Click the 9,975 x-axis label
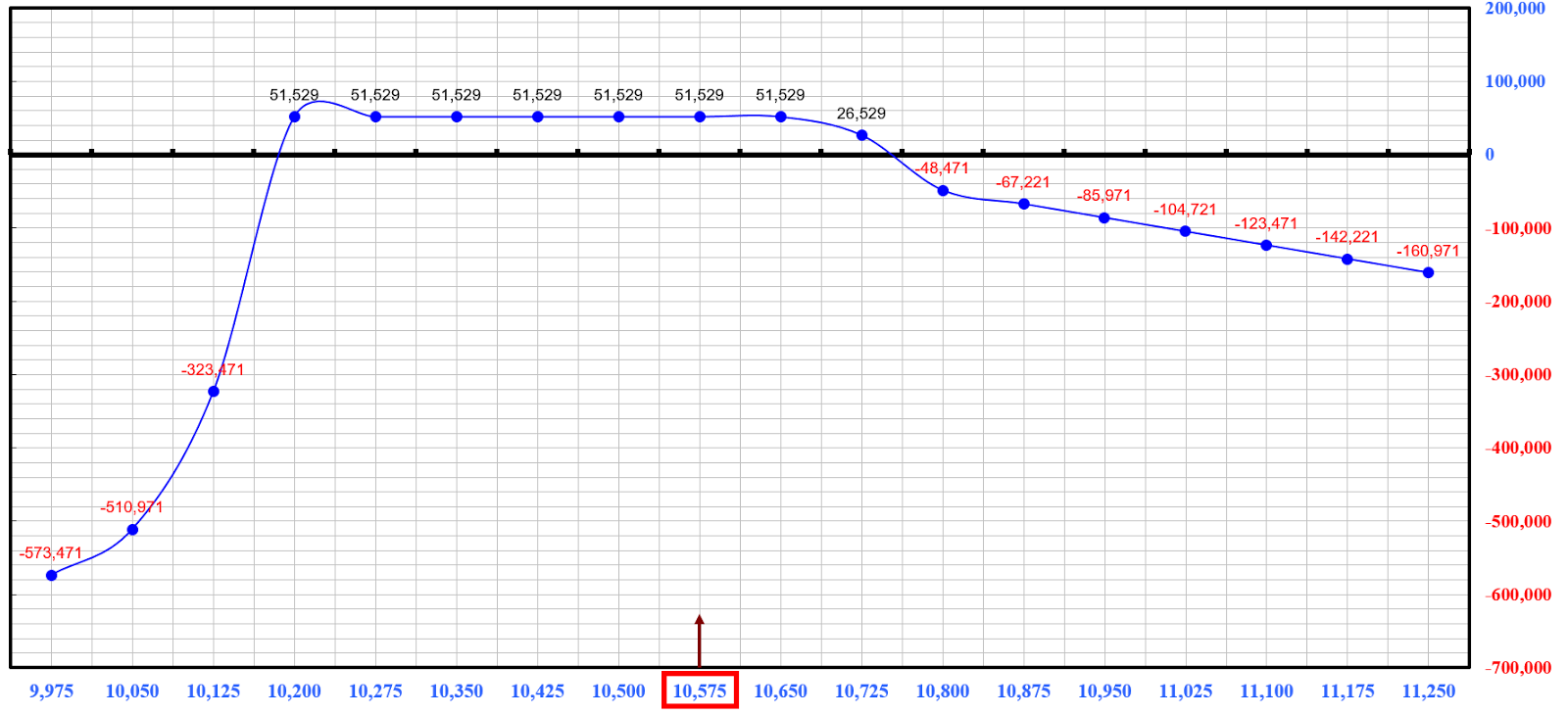The height and width of the screenshot is (715, 1568). 51,691
